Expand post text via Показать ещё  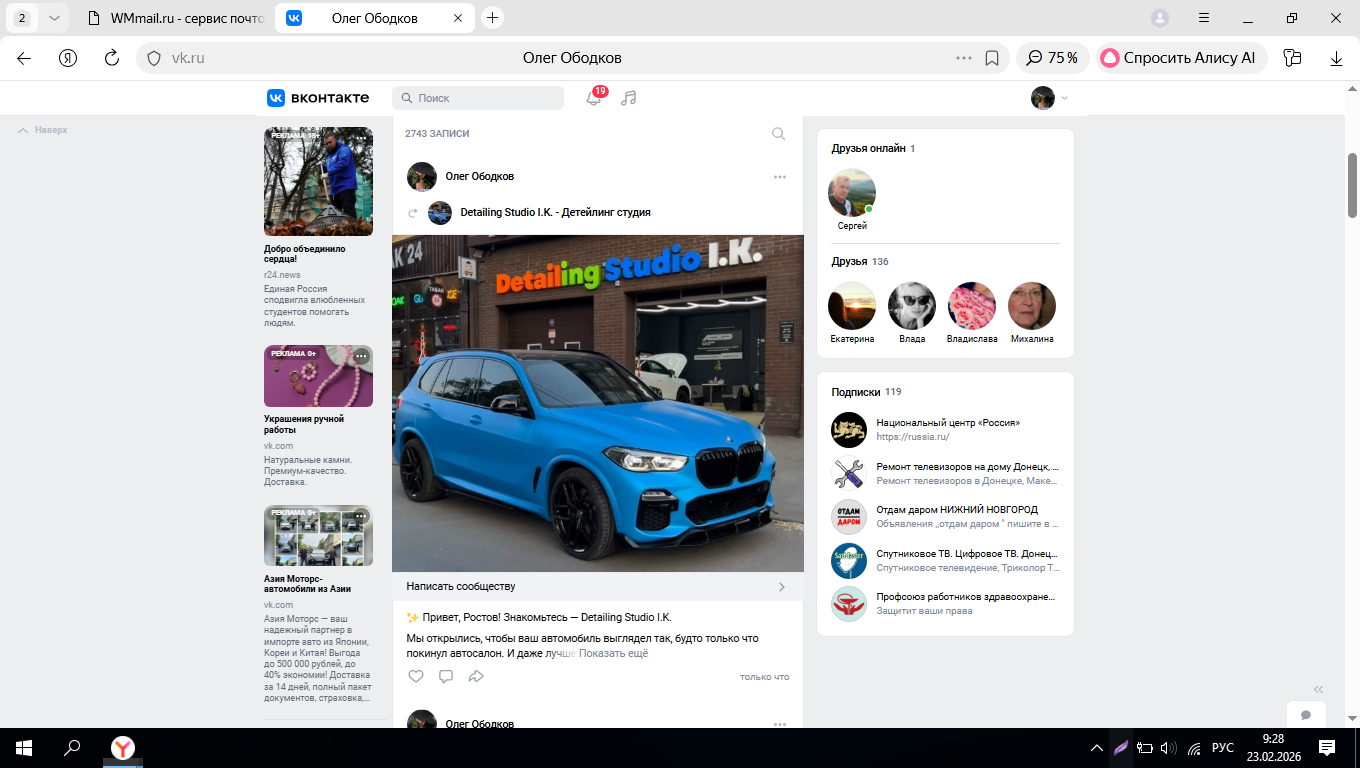(613, 654)
